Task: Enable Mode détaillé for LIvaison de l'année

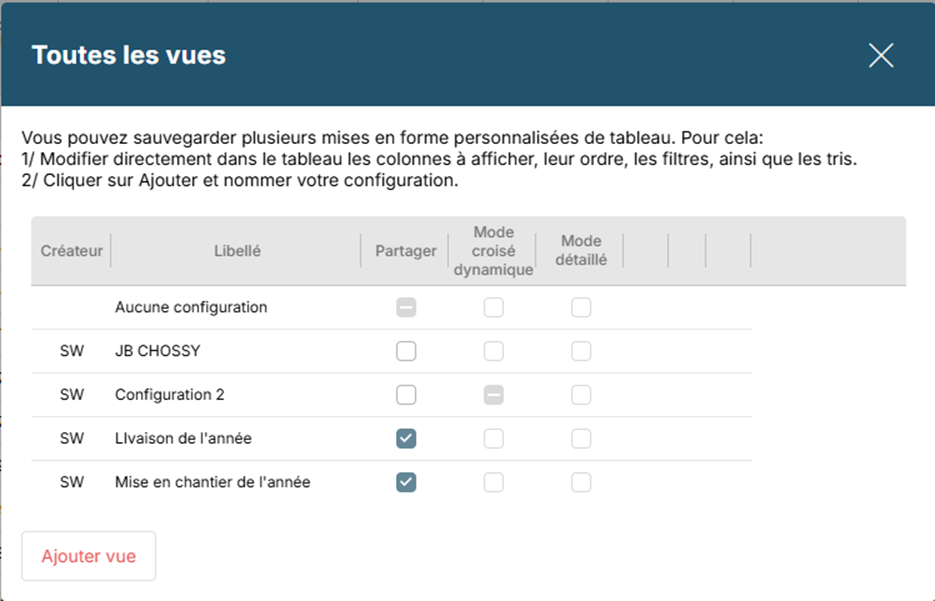Action: (x=581, y=438)
